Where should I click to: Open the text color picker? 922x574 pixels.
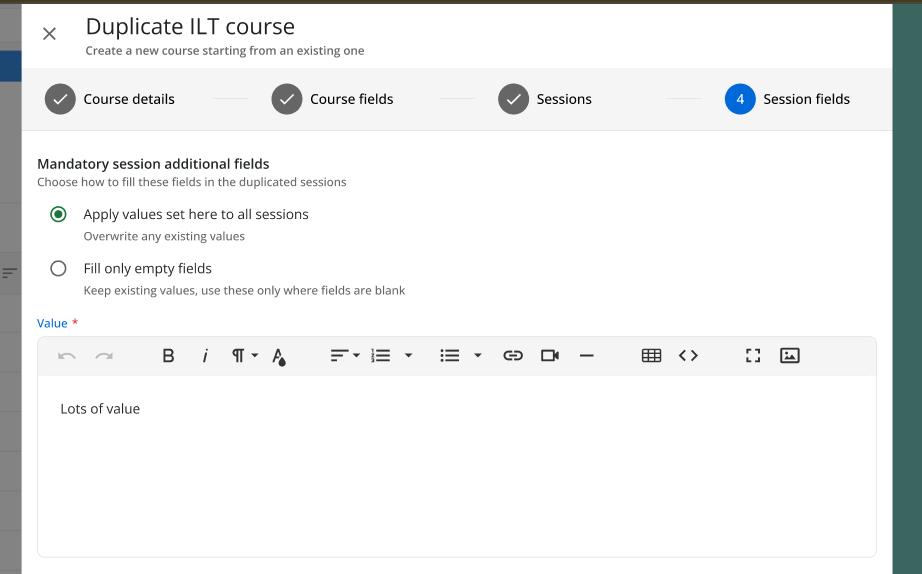[279, 356]
